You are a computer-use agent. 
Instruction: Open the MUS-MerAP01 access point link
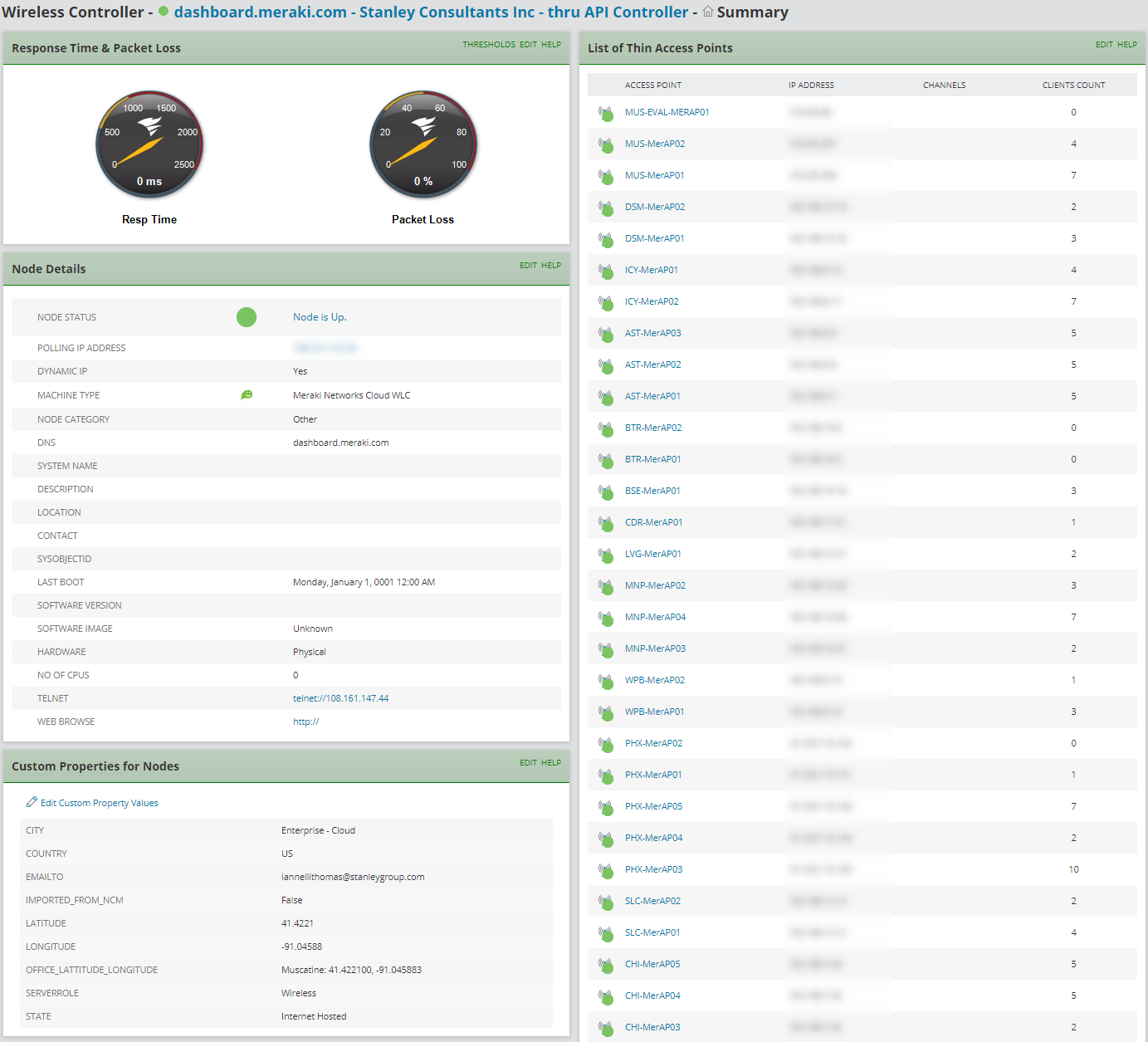tap(655, 175)
